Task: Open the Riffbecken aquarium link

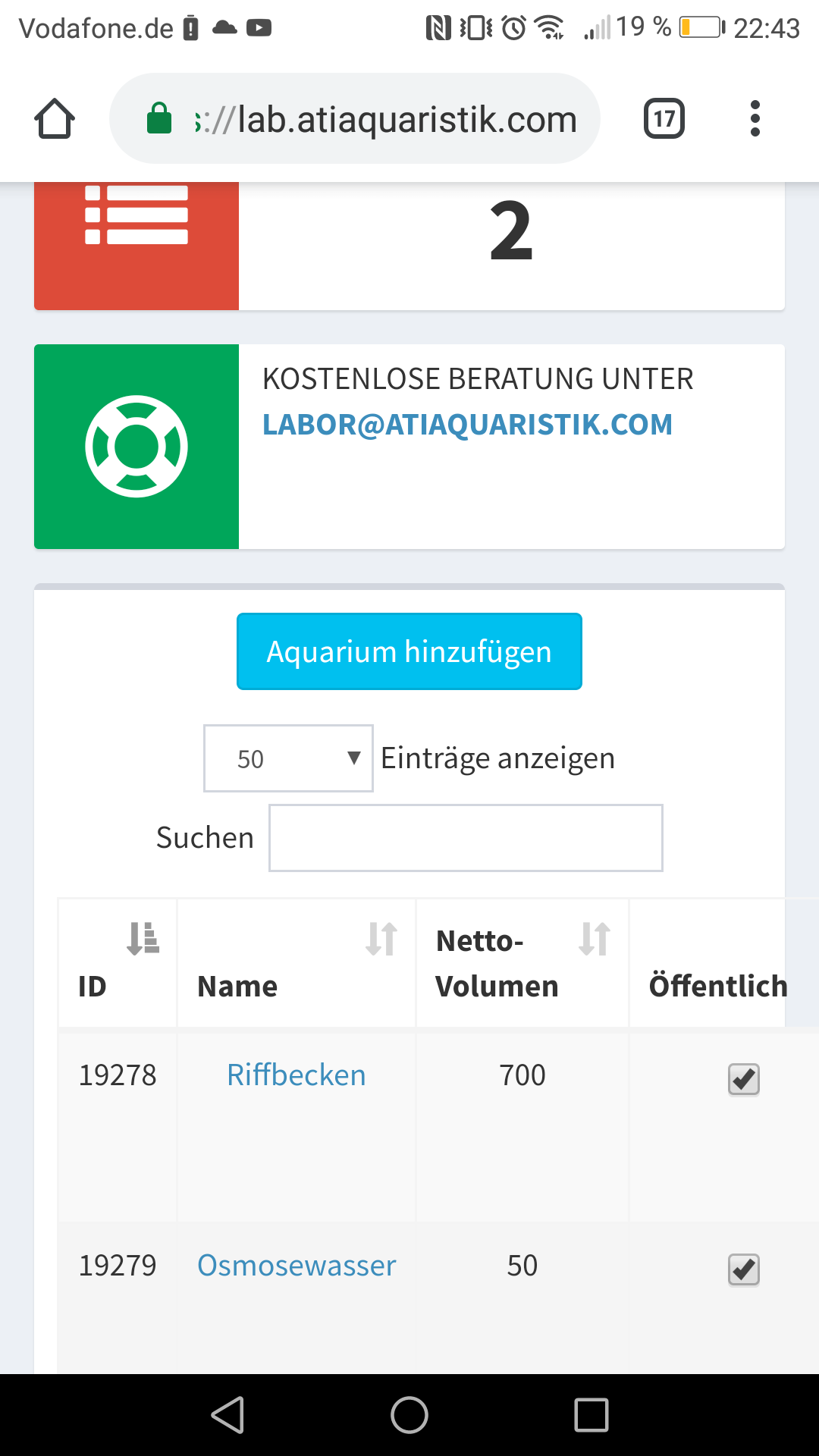Action: pos(297,1075)
